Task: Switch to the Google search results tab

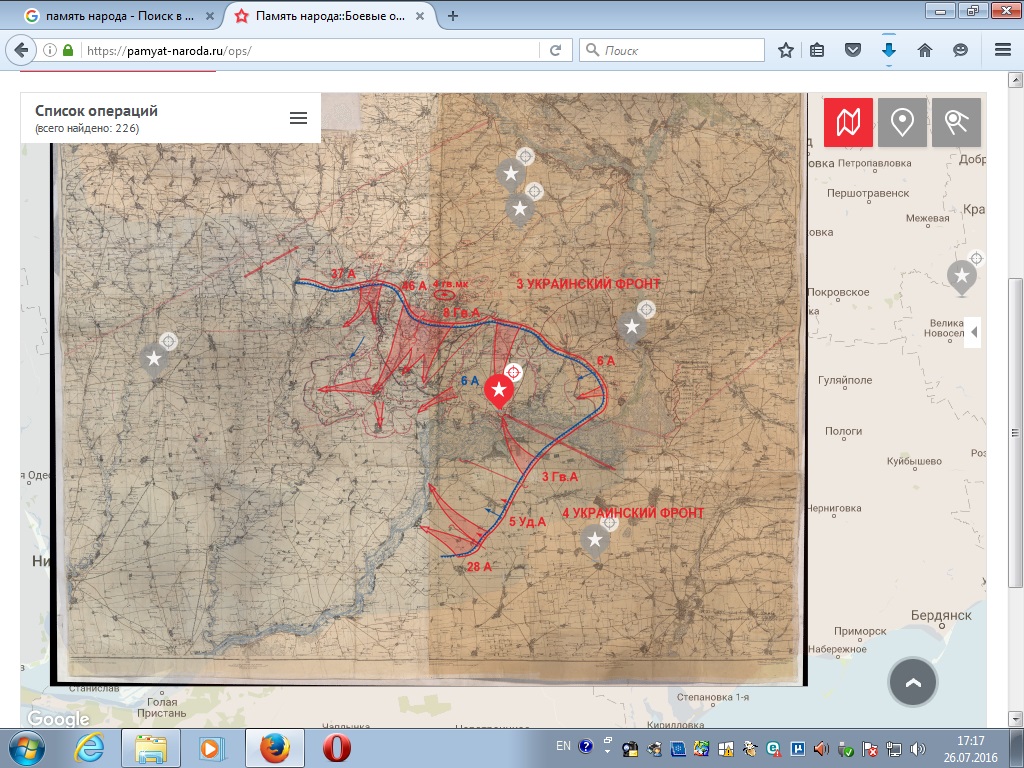Action: 118,16
